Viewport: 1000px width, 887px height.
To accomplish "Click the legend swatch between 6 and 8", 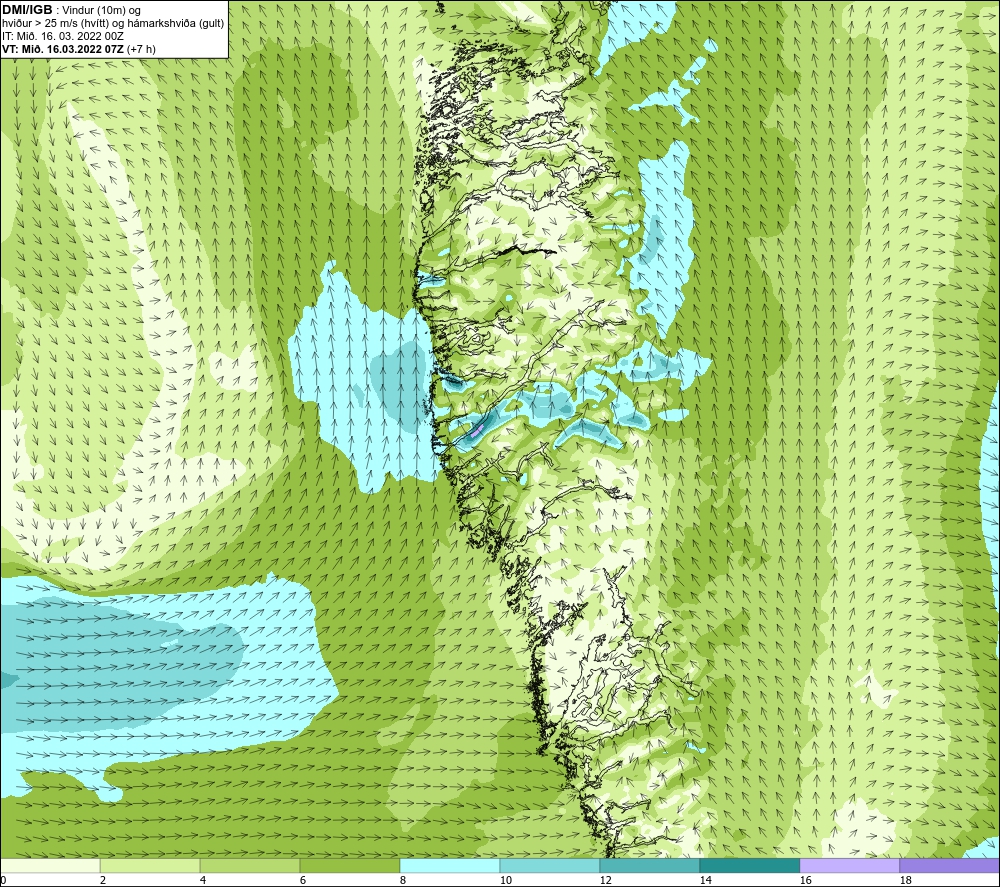I will (349, 865).
